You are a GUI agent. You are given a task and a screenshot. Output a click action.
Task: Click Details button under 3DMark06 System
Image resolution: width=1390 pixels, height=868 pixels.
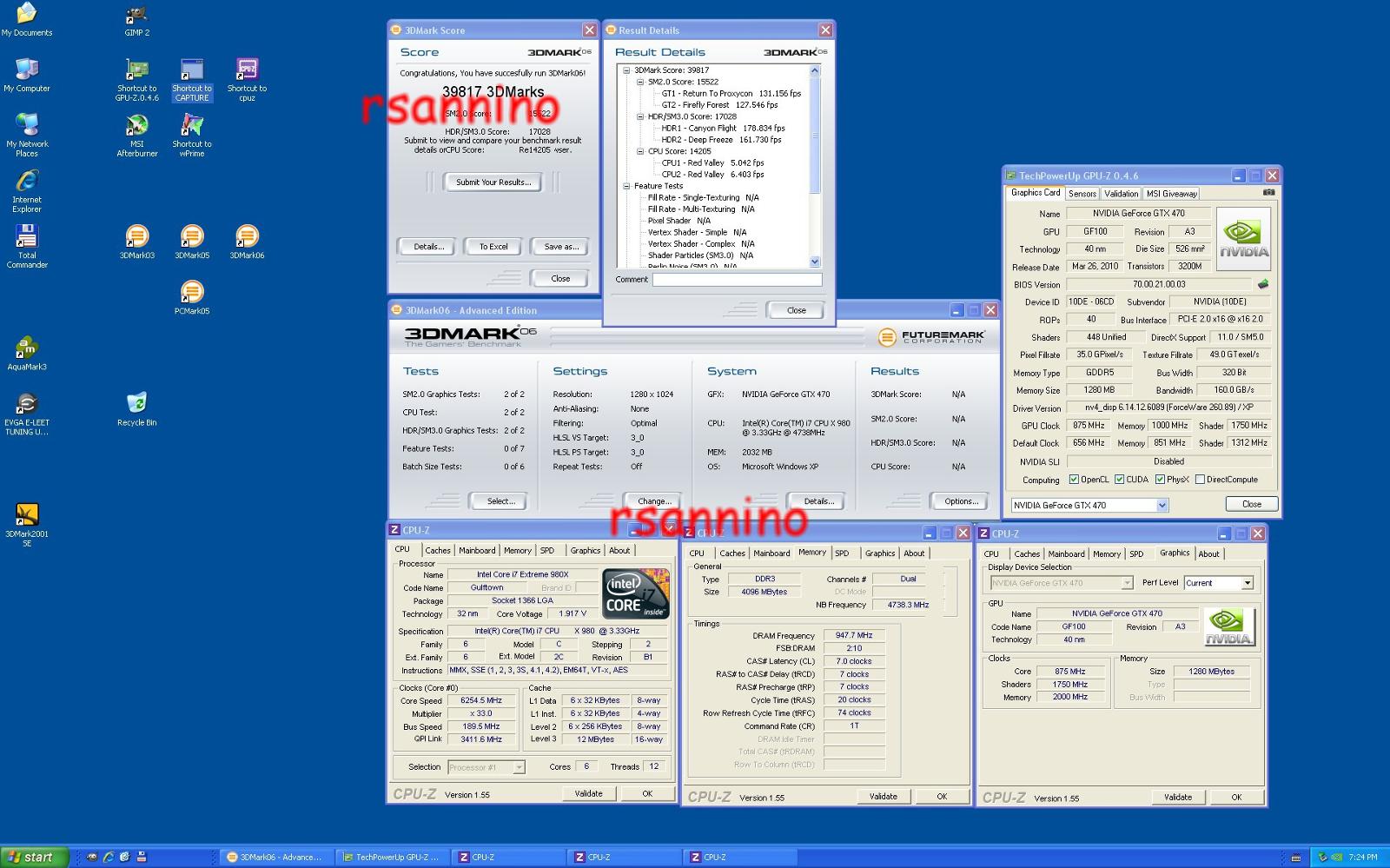coord(818,501)
